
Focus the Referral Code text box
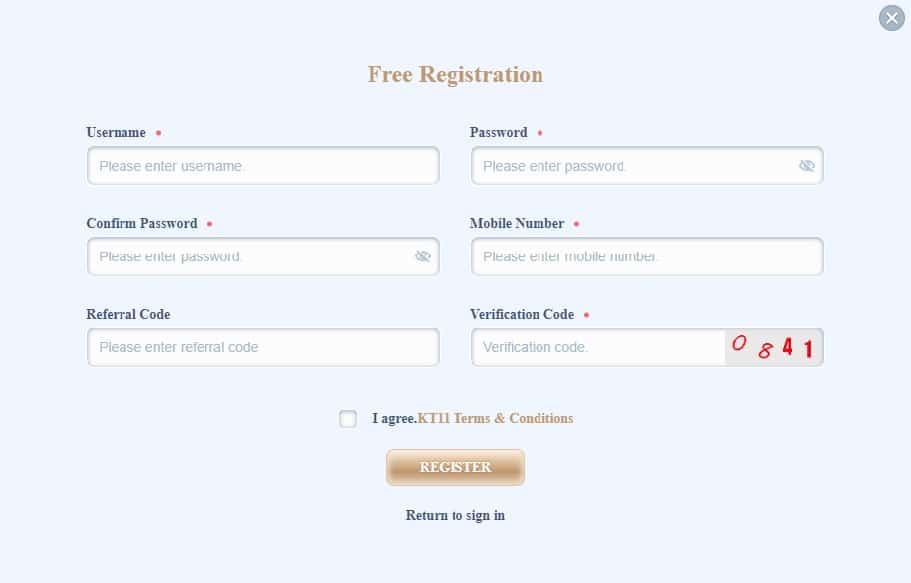click(x=263, y=347)
